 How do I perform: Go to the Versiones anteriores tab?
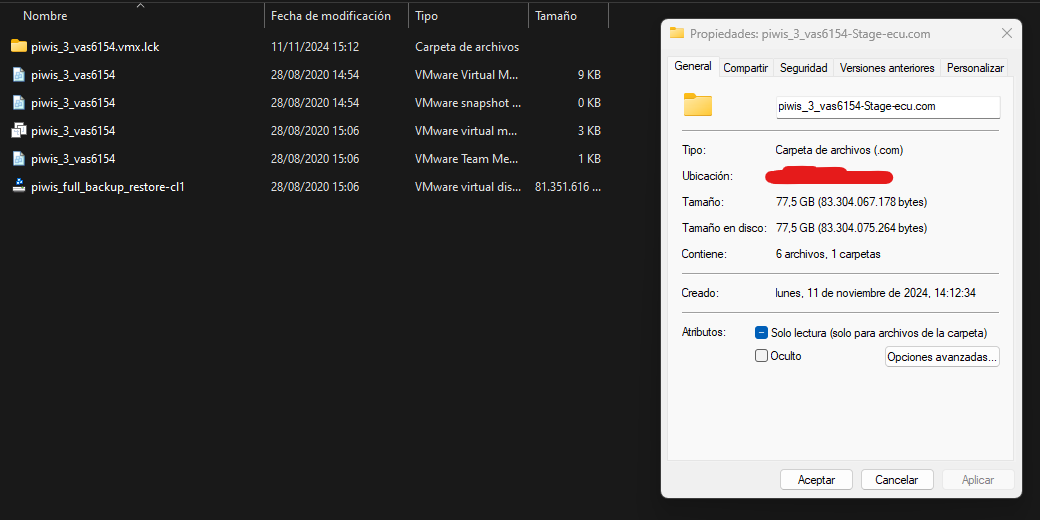tap(886, 68)
